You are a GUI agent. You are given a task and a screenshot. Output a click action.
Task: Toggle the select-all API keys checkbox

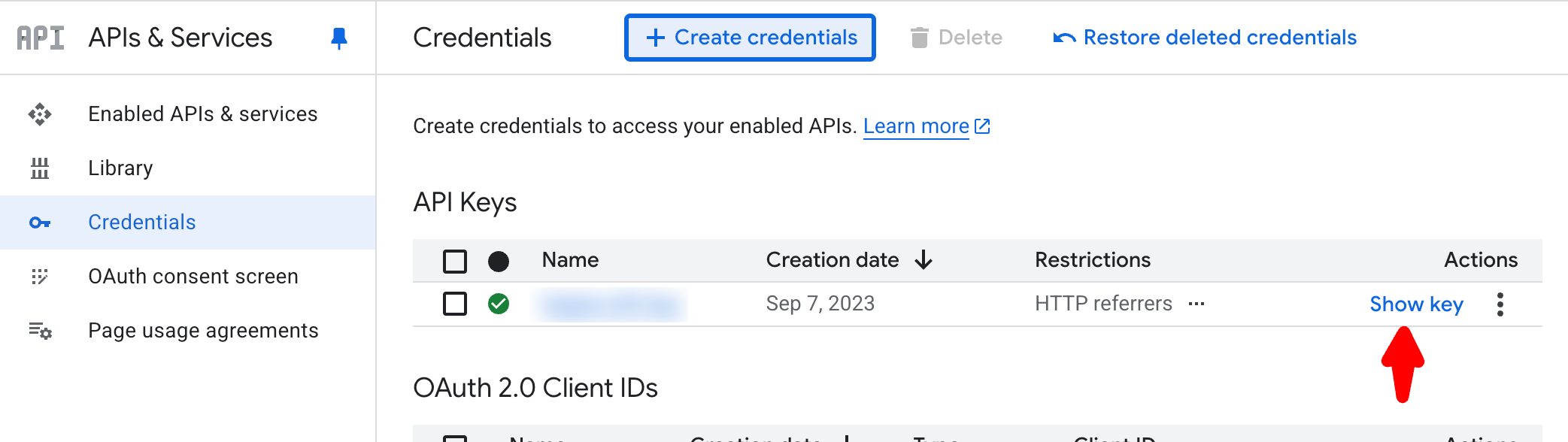point(455,261)
